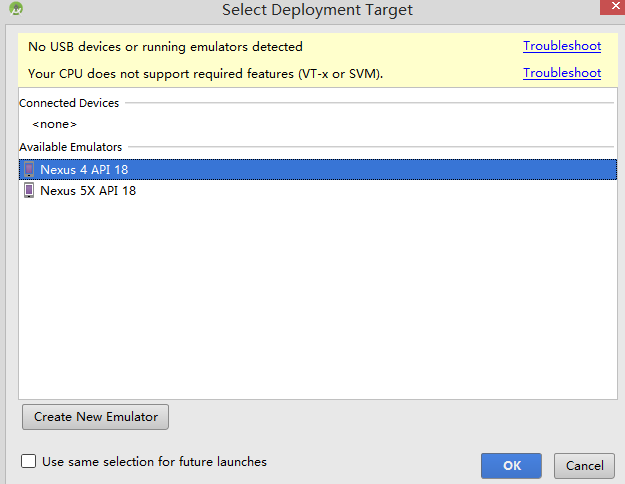Enable the same selection for future launches checkbox
625x484 pixels.
[28, 461]
